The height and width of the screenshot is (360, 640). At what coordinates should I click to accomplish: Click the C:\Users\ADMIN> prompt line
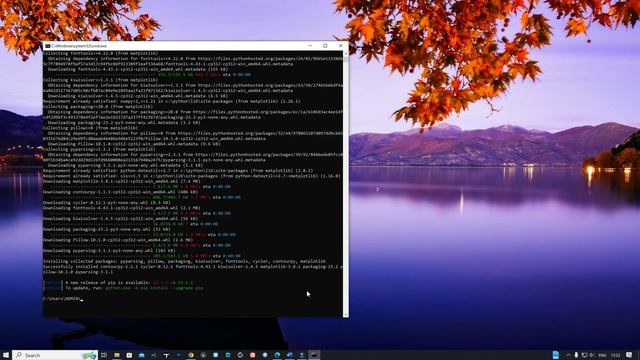coord(63,299)
